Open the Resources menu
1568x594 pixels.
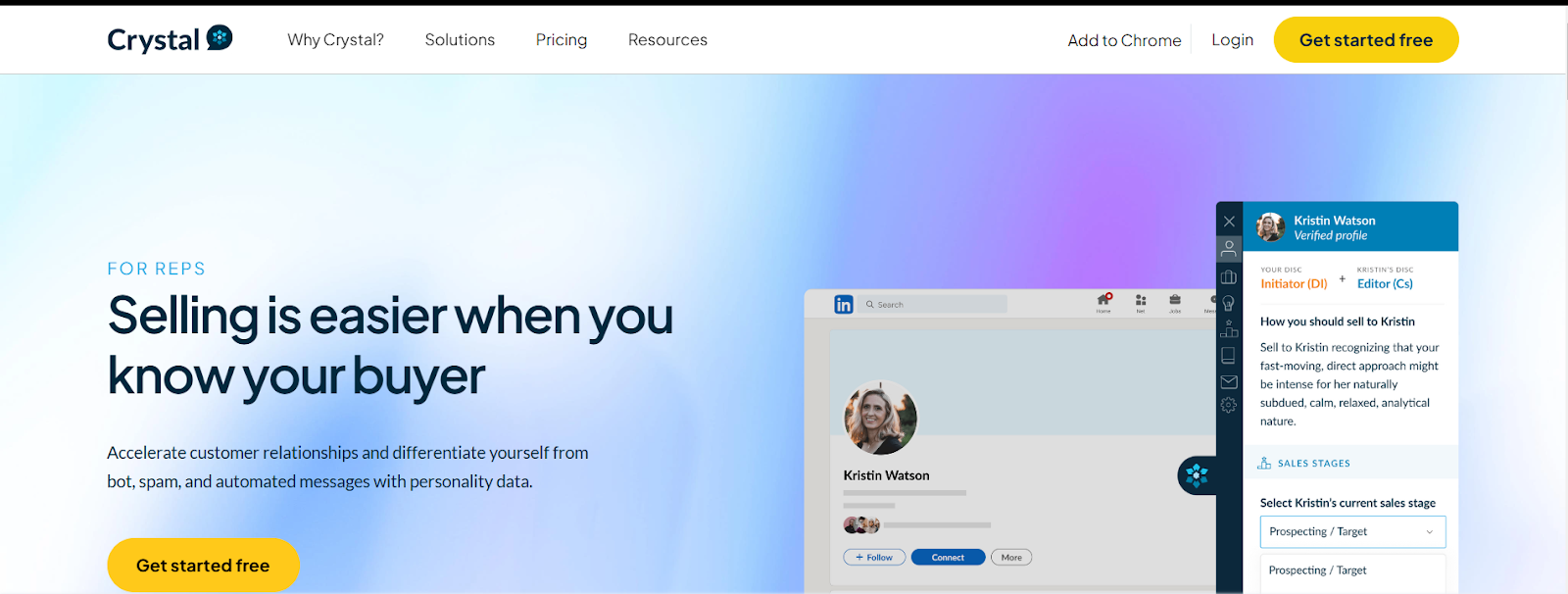[x=667, y=40]
